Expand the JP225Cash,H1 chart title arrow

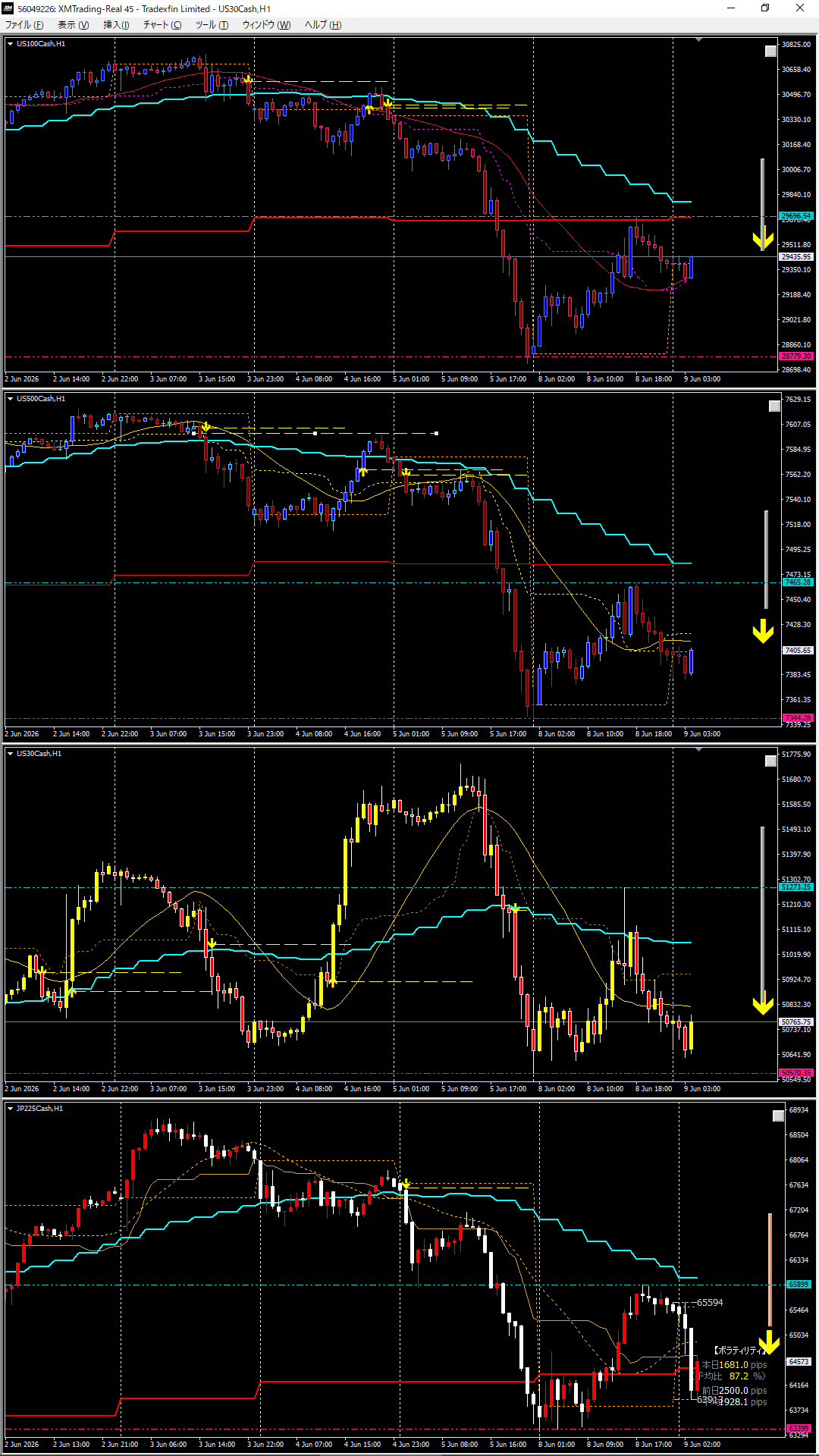(11, 1109)
